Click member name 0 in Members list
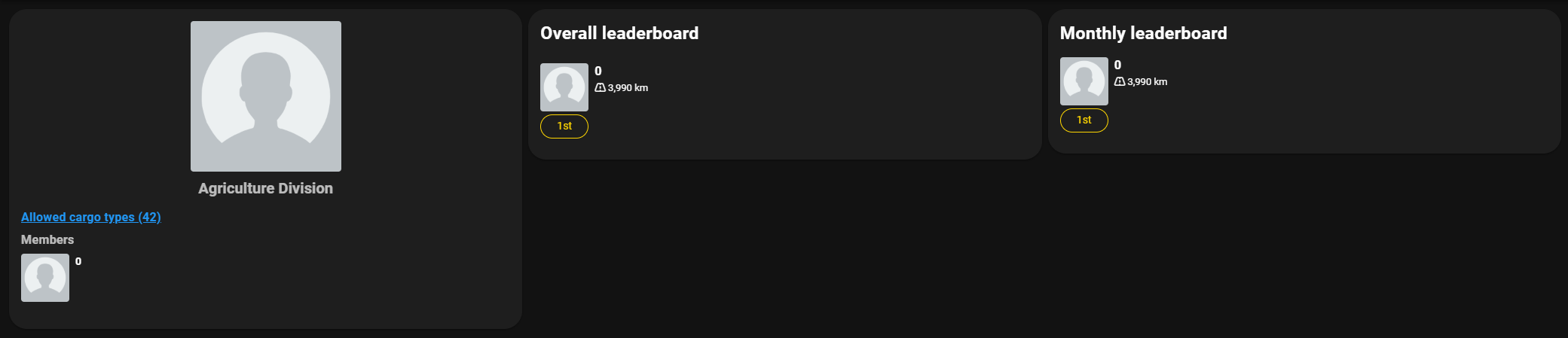This screenshot has height=338, width=1568. 78,261
